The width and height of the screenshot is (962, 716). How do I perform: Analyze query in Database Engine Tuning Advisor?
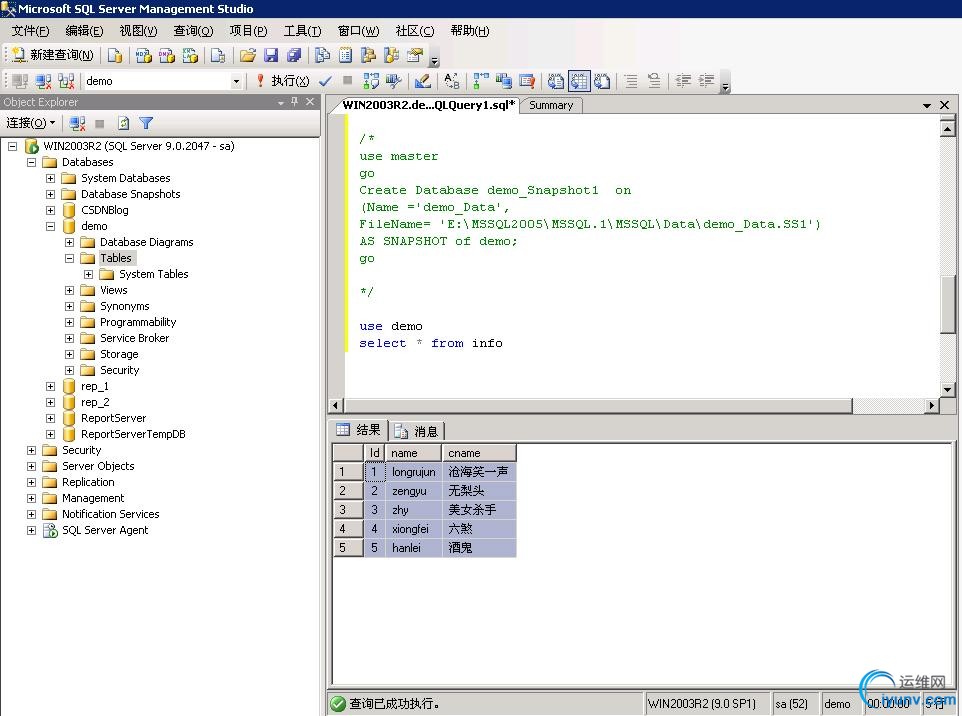(x=393, y=81)
